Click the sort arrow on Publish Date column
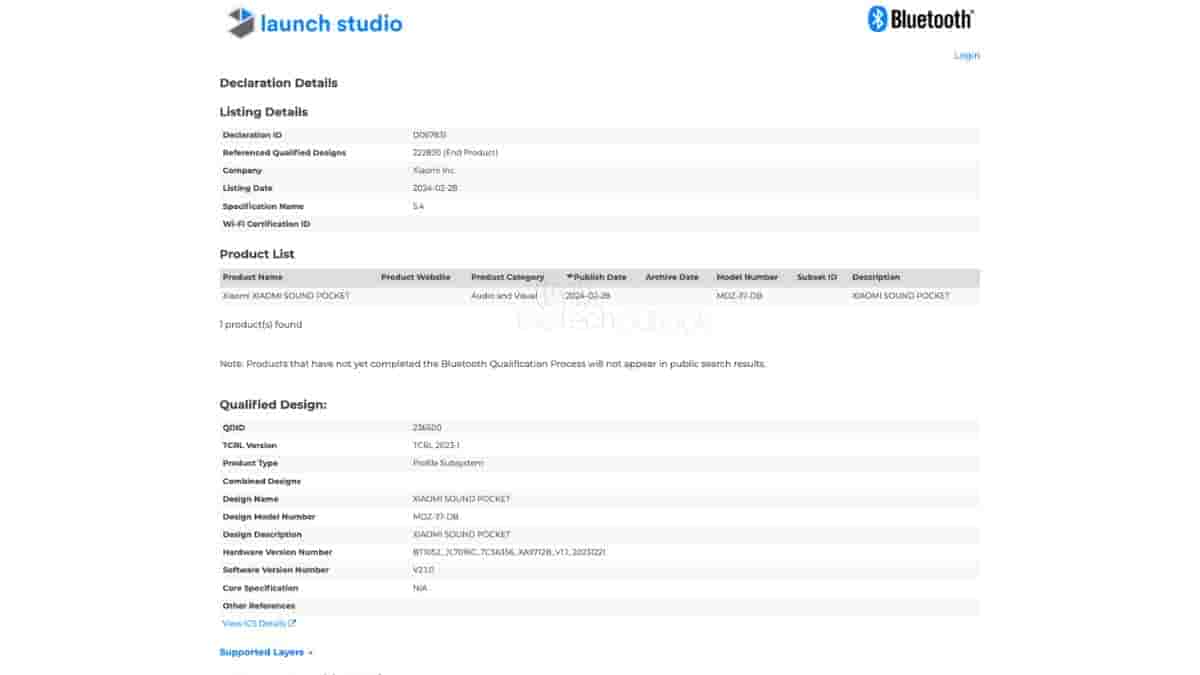 (570, 277)
